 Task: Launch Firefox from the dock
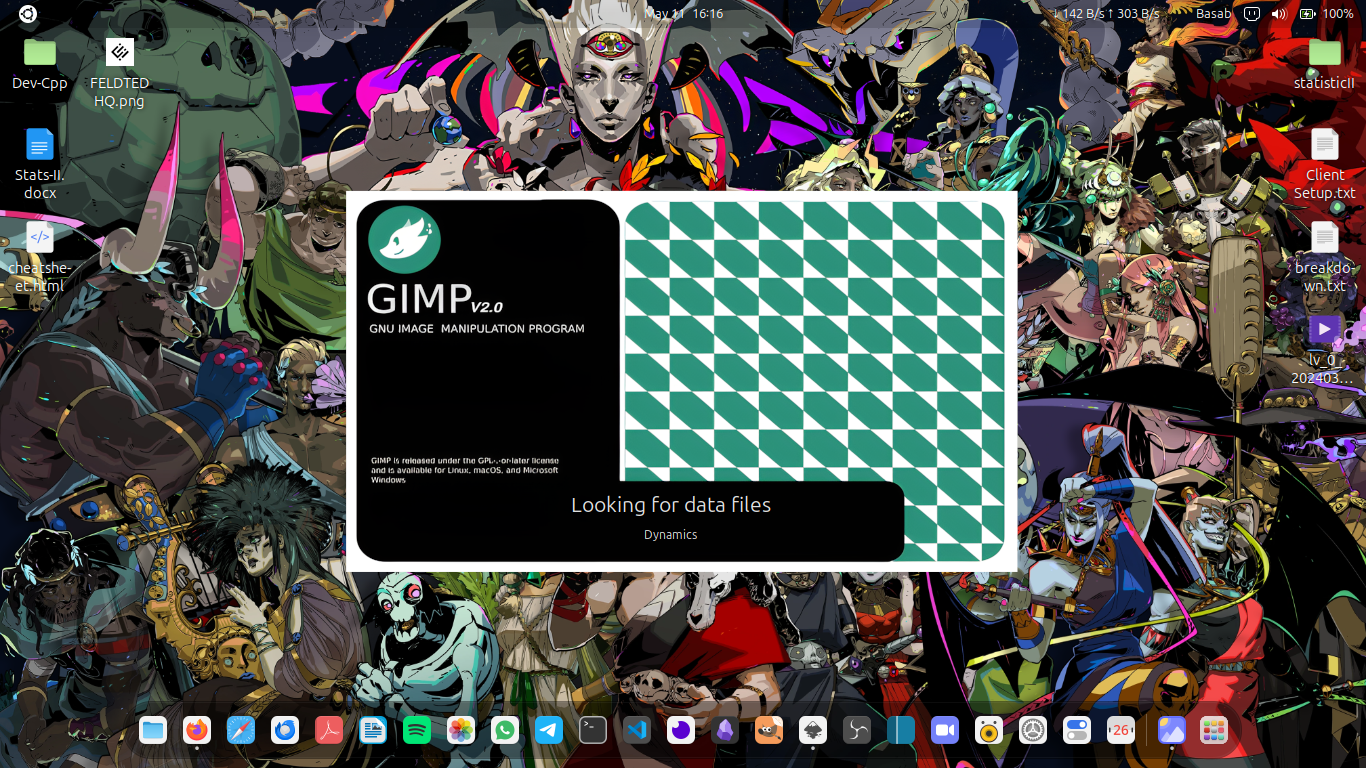[197, 731]
